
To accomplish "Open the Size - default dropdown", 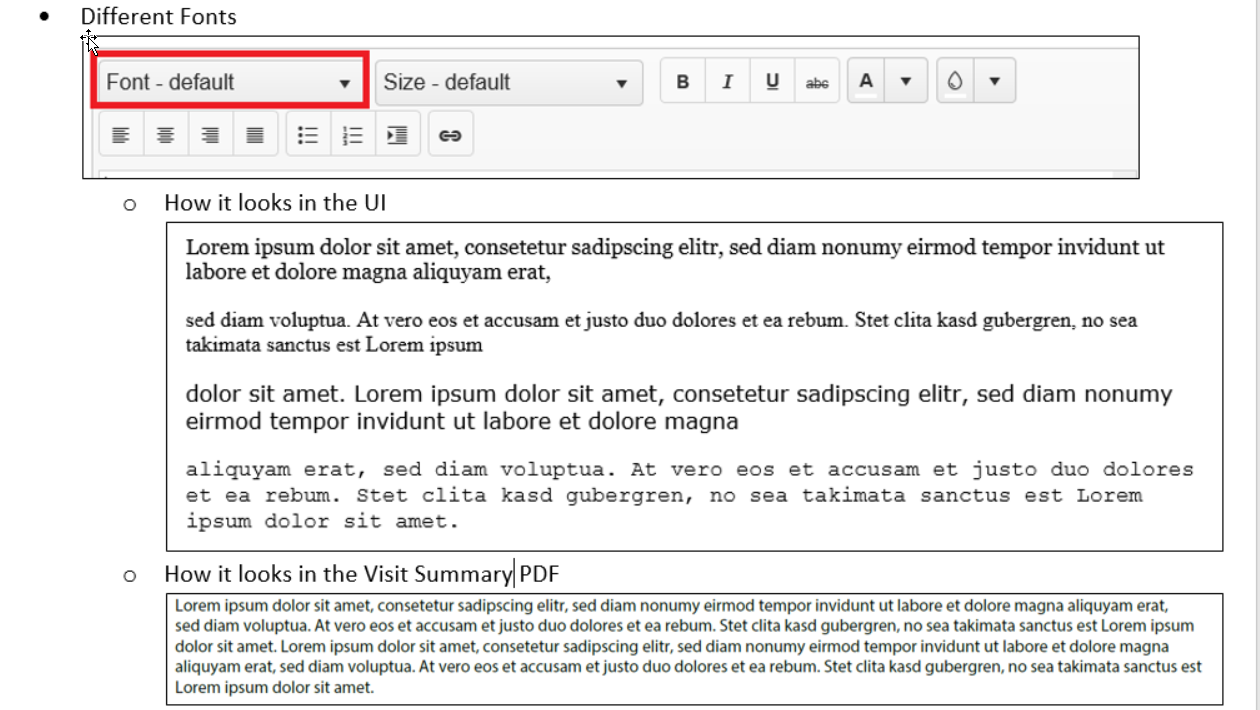I will tap(509, 82).
